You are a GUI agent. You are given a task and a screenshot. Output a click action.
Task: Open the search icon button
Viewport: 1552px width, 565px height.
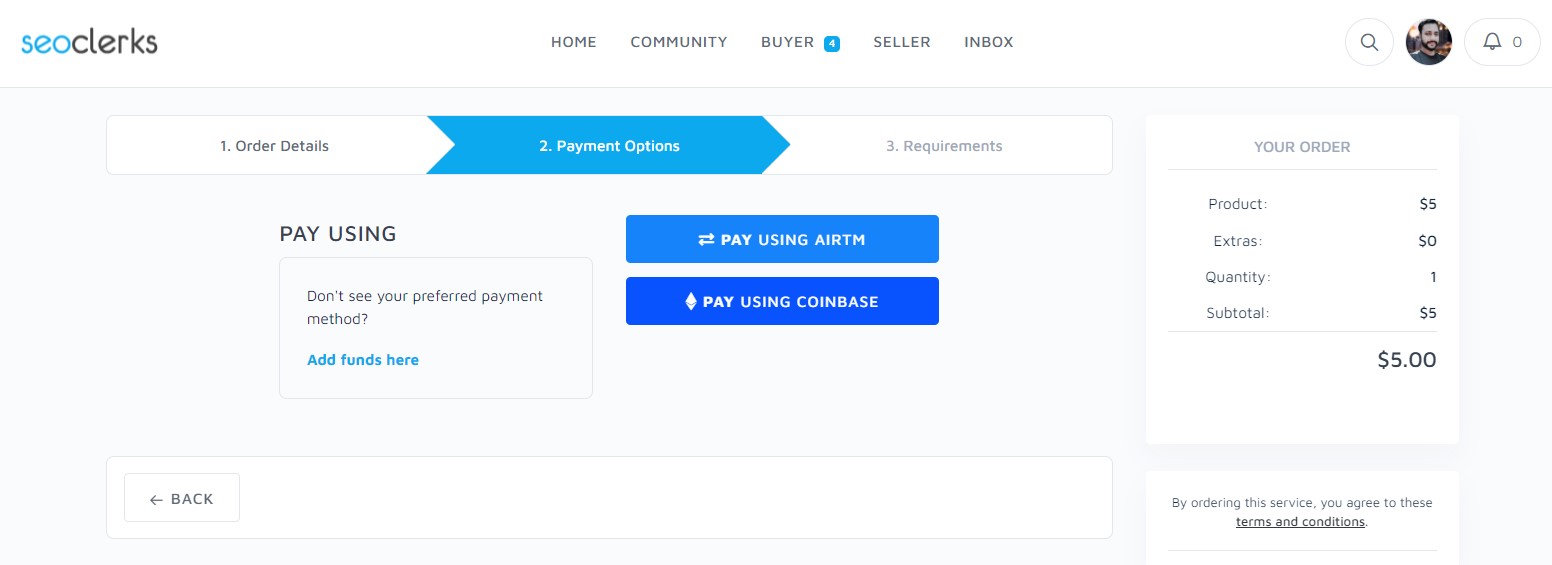pos(1369,42)
